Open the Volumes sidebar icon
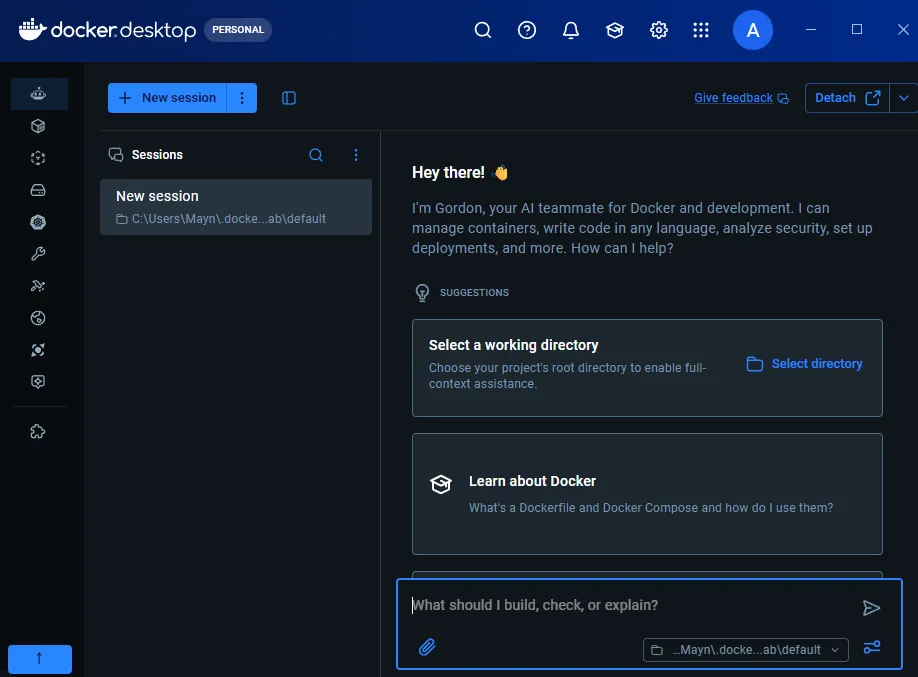The width and height of the screenshot is (918, 677). click(x=38, y=190)
